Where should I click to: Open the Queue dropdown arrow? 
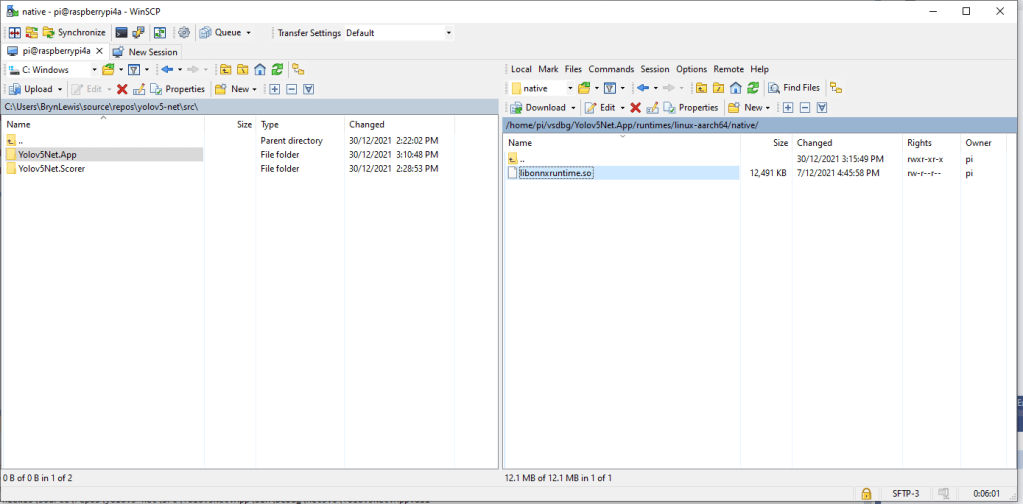point(248,32)
